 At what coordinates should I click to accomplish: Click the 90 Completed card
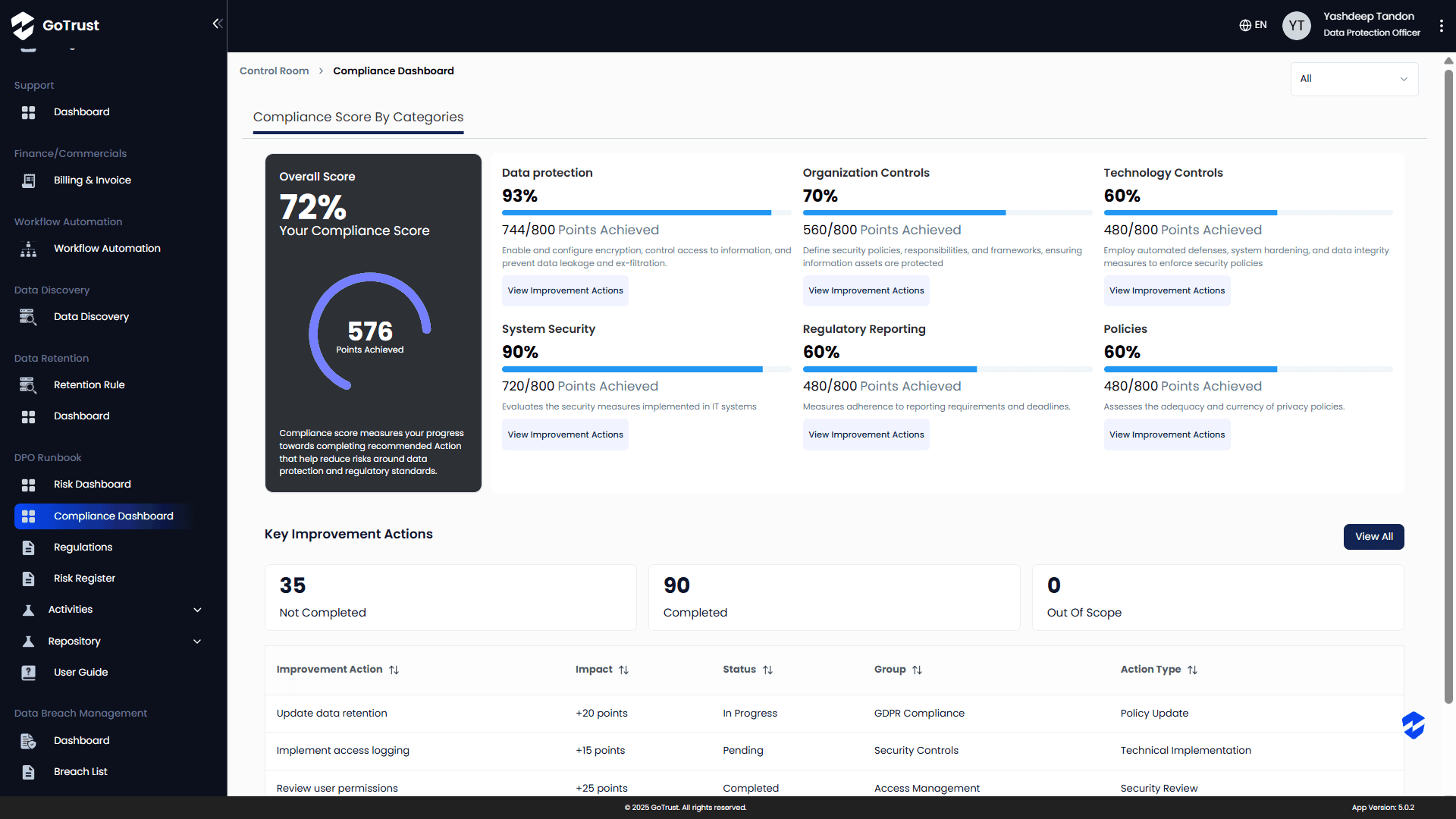pyautogui.click(x=834, y=598)
